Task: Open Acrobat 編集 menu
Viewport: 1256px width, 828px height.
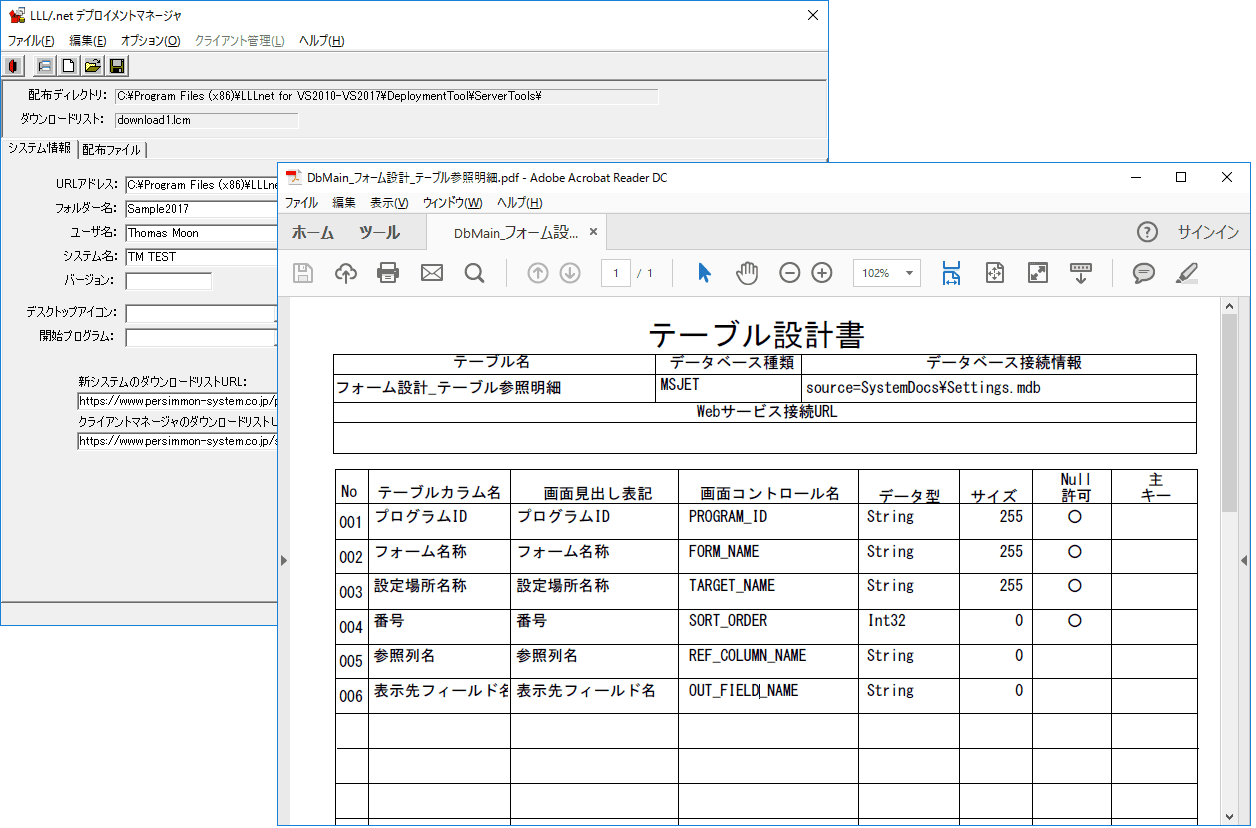Action: (344, 203)
